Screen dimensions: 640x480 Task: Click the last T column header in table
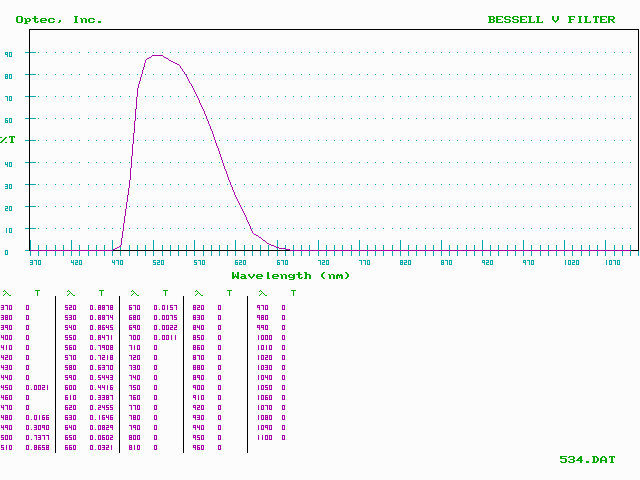(x=293, y=293)
